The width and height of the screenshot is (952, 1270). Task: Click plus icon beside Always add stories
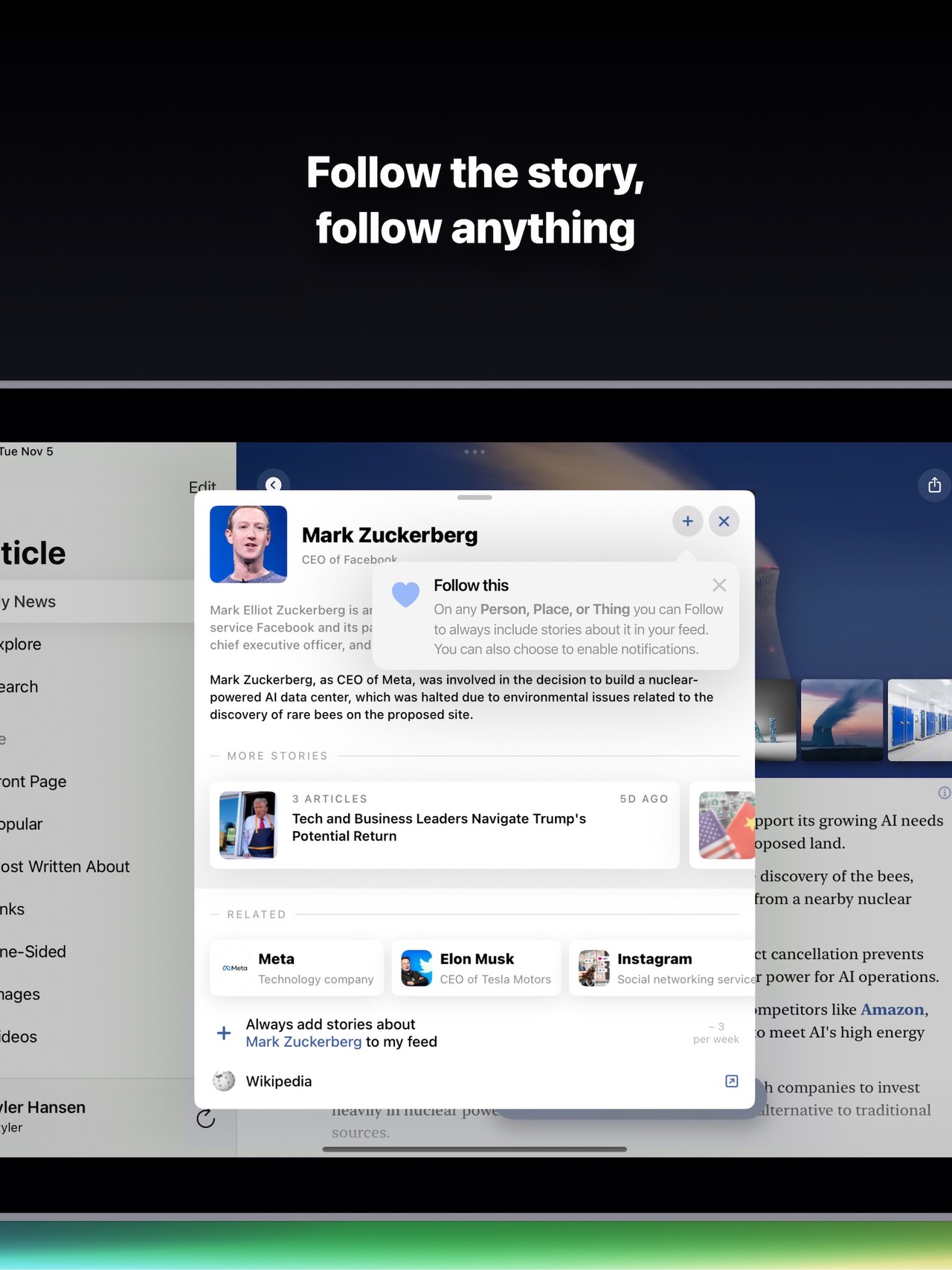[224, 1033]
